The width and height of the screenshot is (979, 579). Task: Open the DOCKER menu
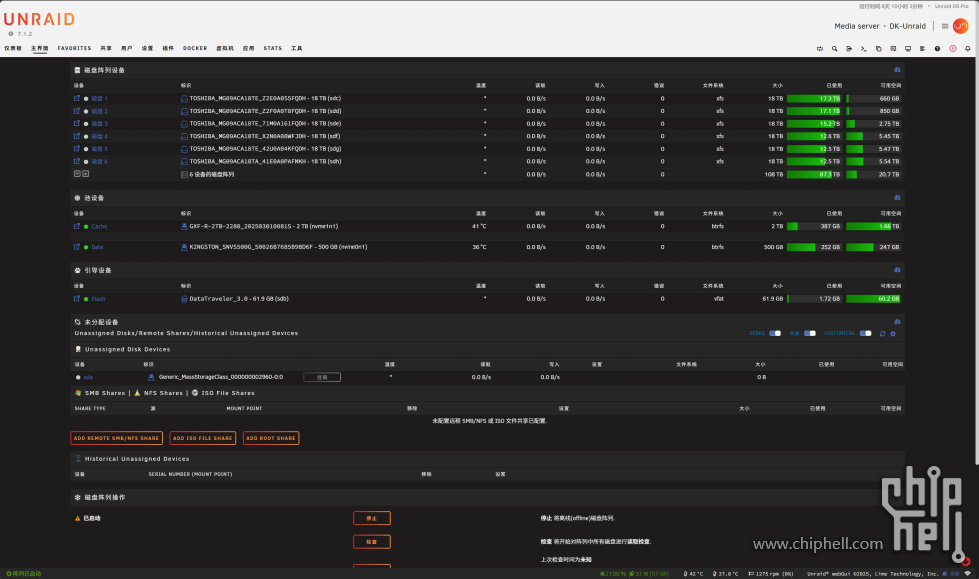195,48
